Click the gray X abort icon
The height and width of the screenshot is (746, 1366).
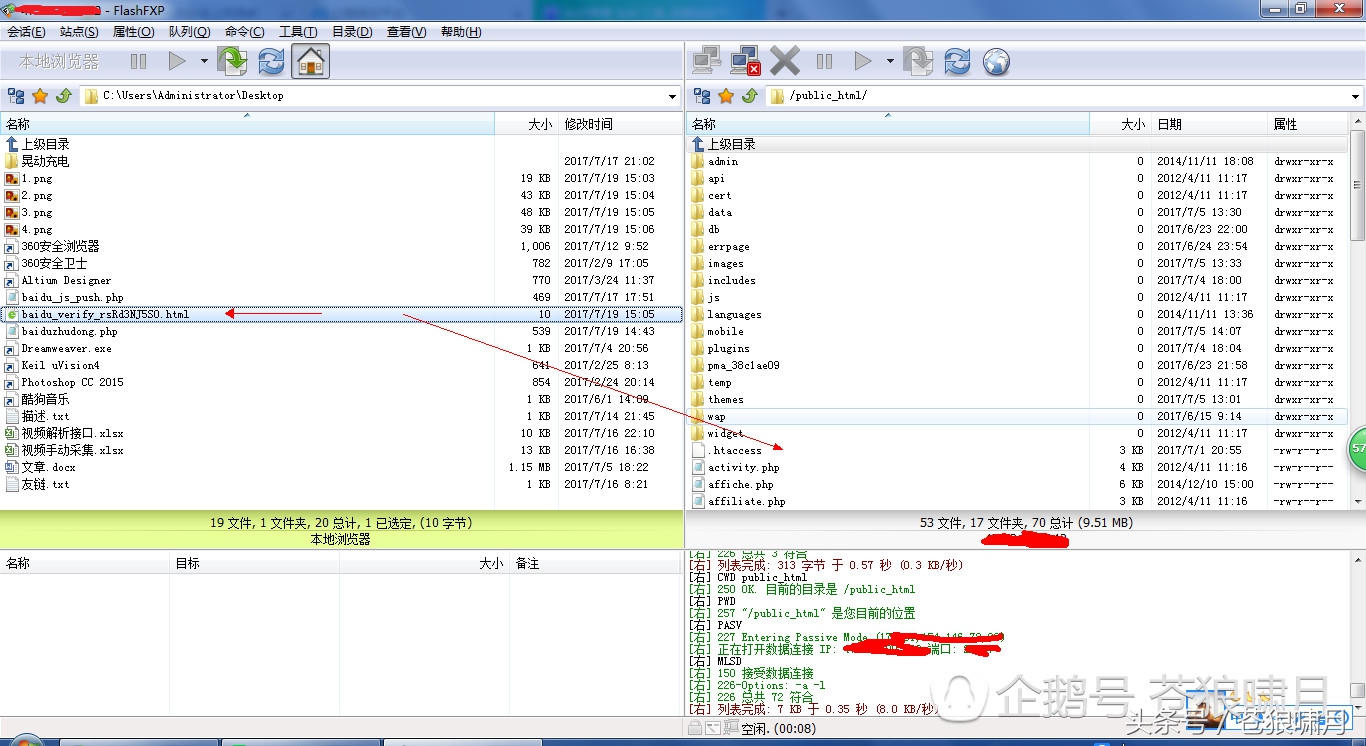point(785,62)
